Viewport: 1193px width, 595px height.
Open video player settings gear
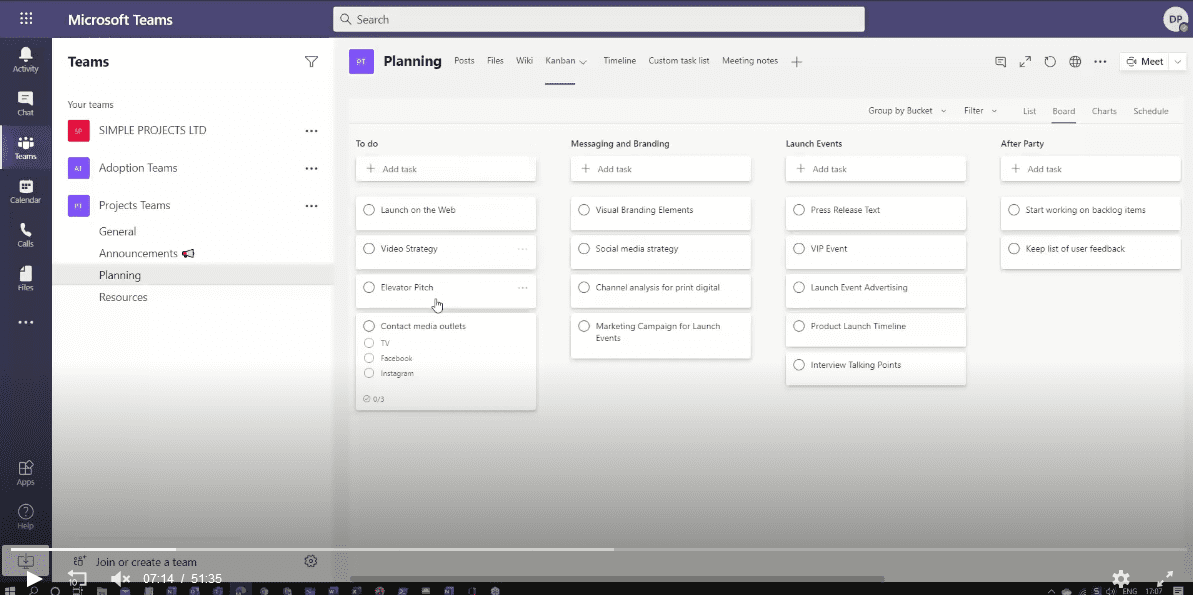(x=1121, y=578)
